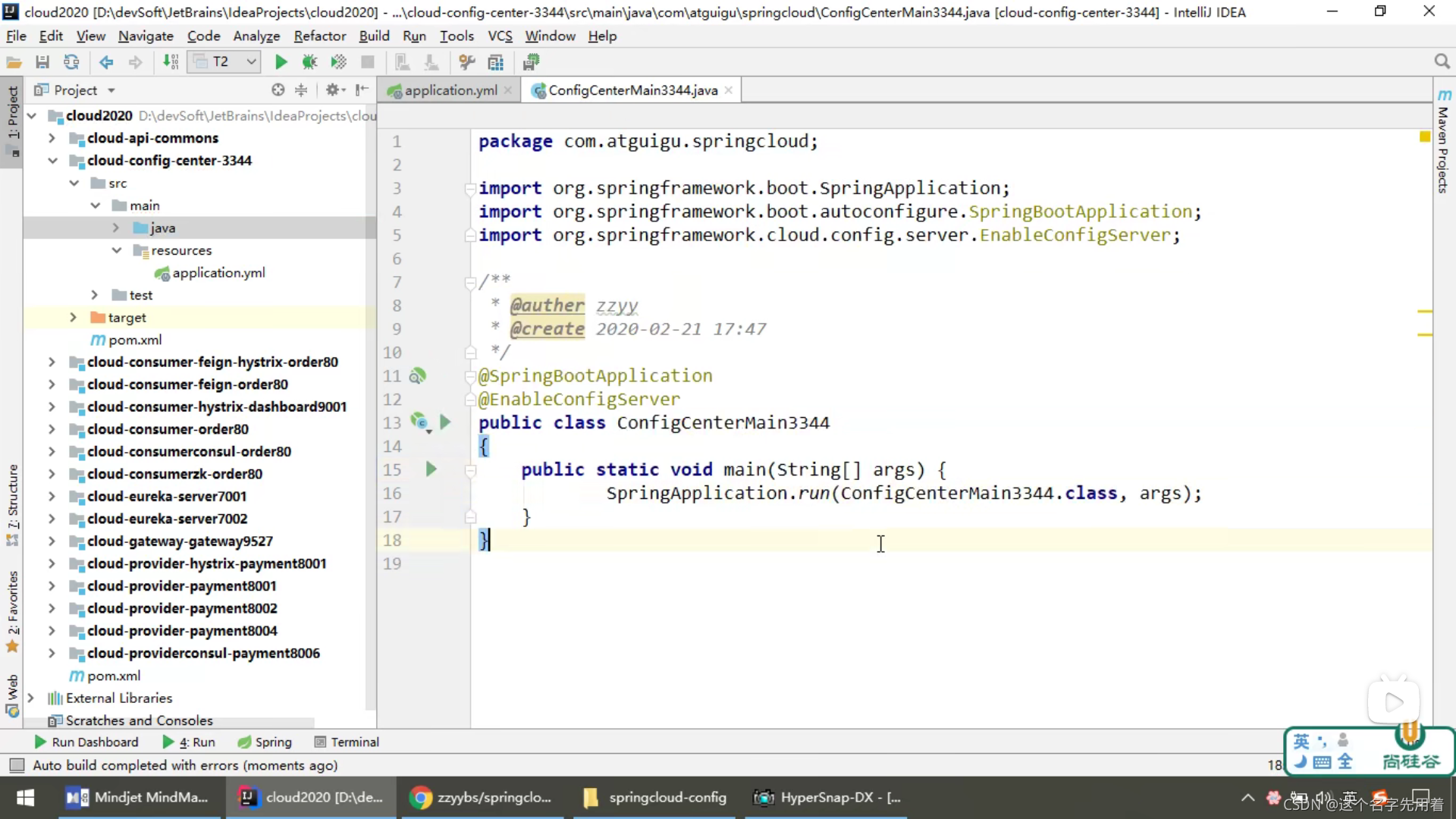Click the Stop process icon
This screenshot has height=819, width=1456.
click(368, 62)
